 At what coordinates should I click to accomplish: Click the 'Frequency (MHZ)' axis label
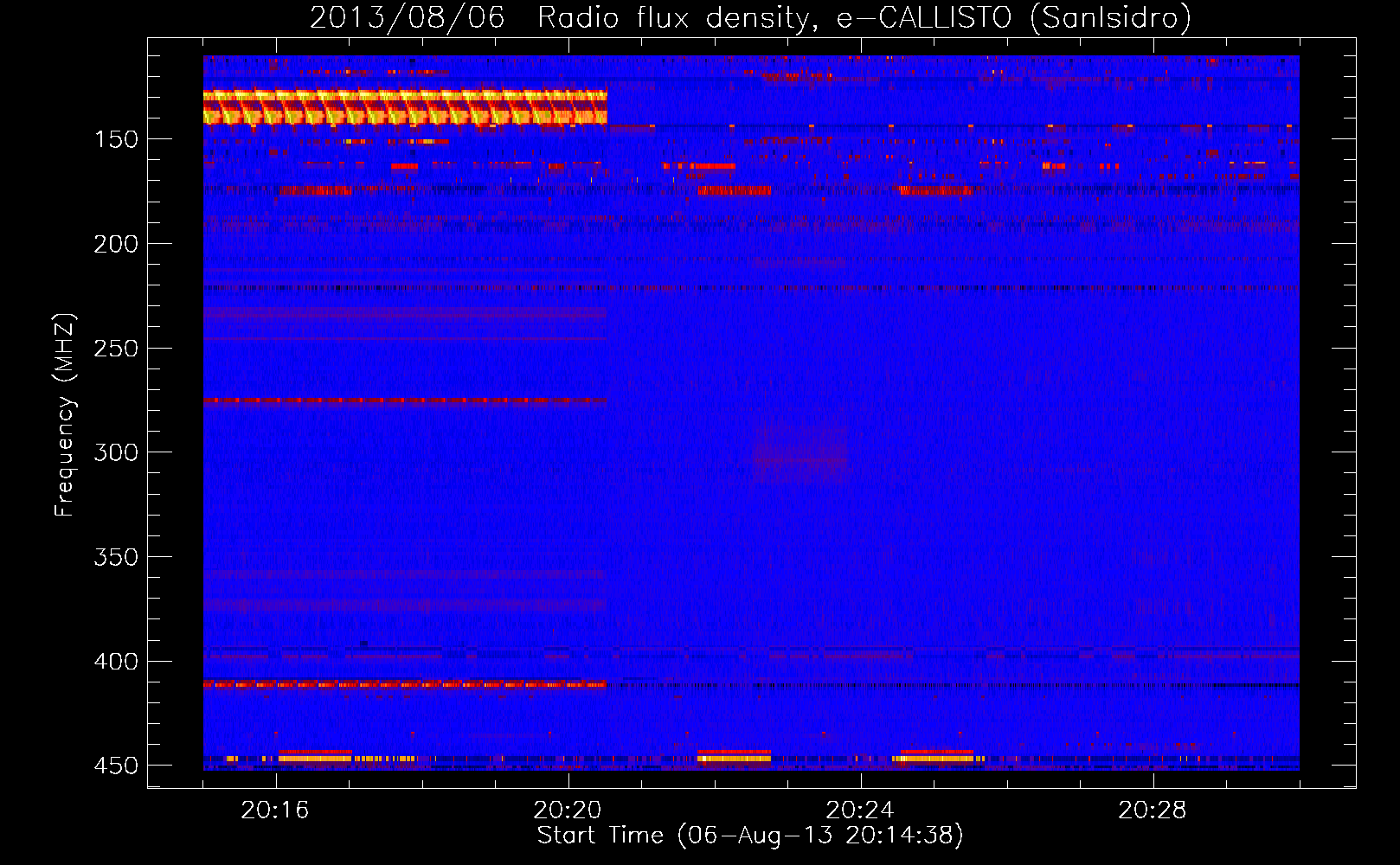65,415
